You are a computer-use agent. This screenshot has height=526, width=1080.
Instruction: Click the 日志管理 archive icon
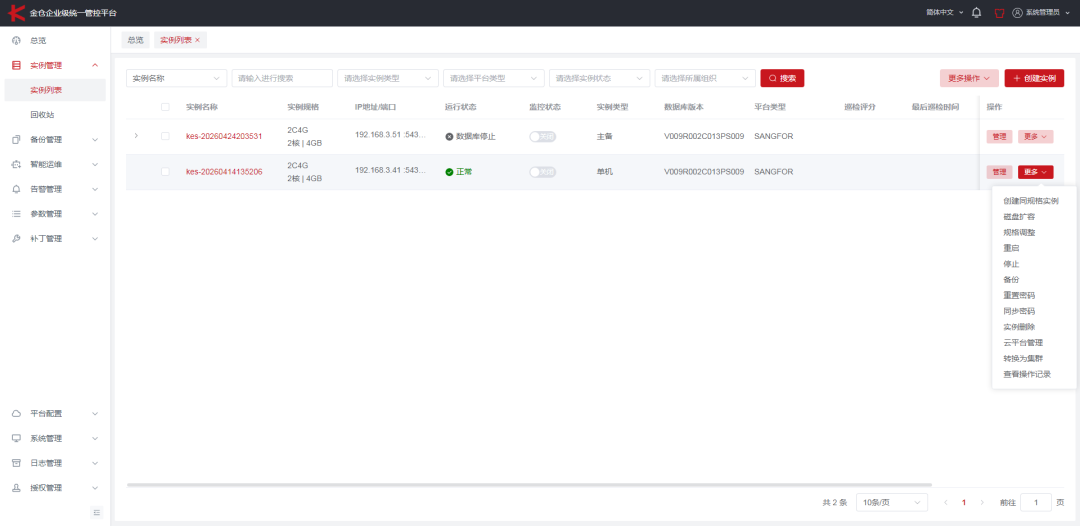pos(17,463)
